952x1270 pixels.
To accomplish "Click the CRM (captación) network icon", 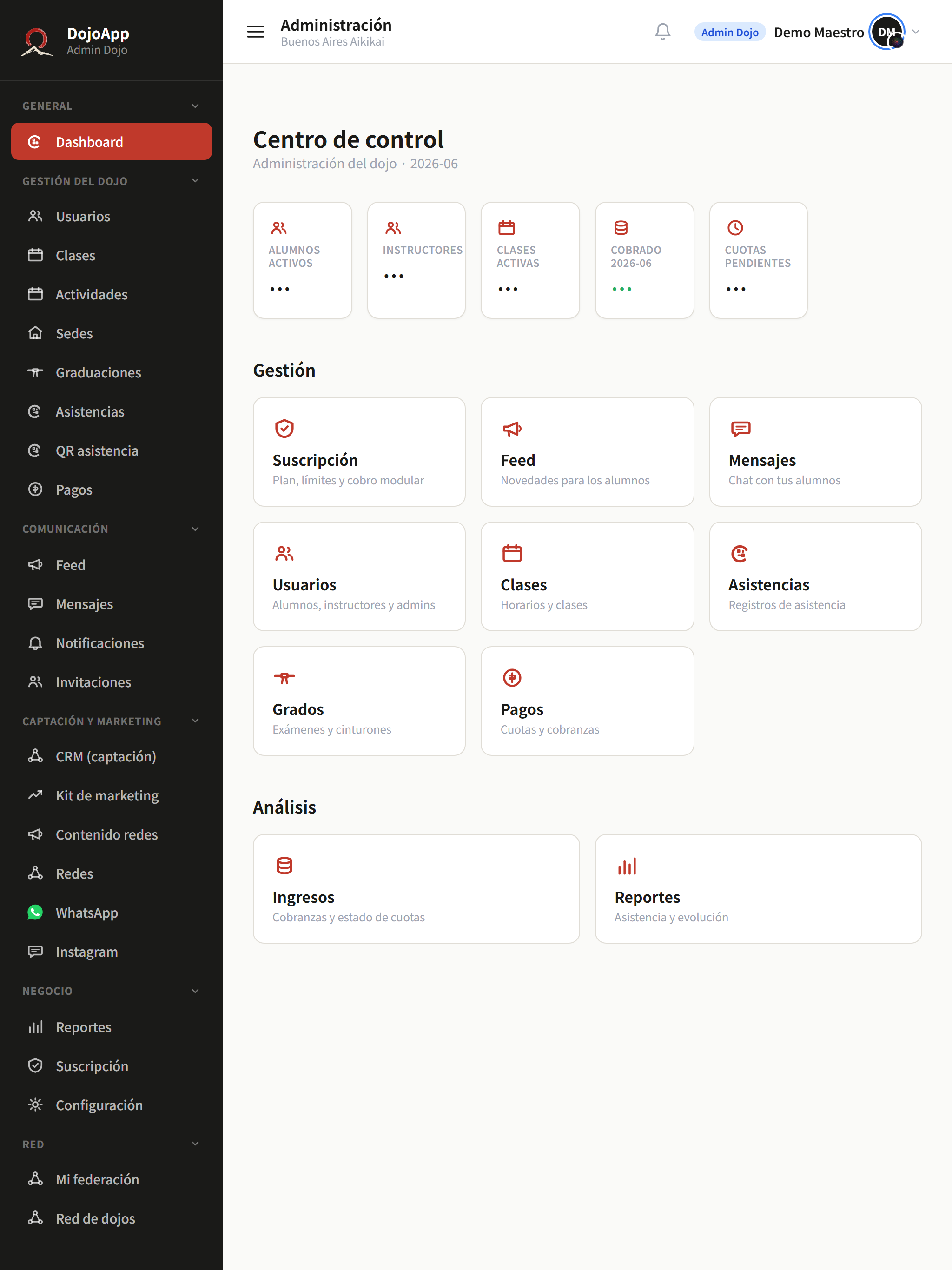I will coord(35,755).
